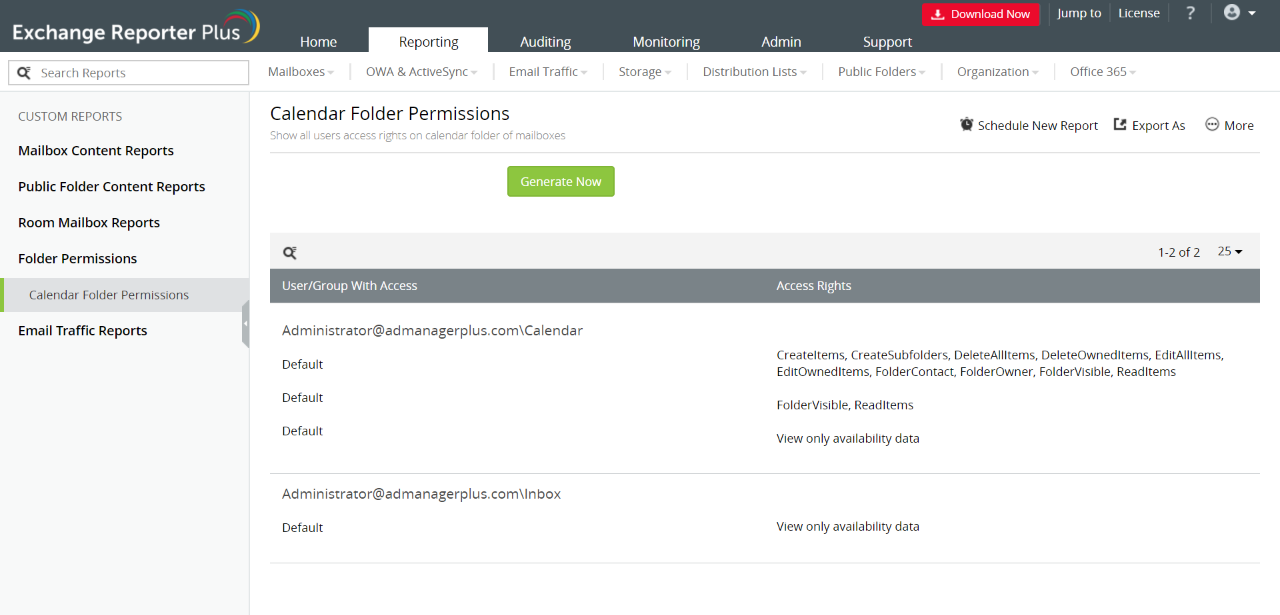Screen dimensions: 1280x615
Task: Expand the Storage dropdown menu
Action: [645, 72]
